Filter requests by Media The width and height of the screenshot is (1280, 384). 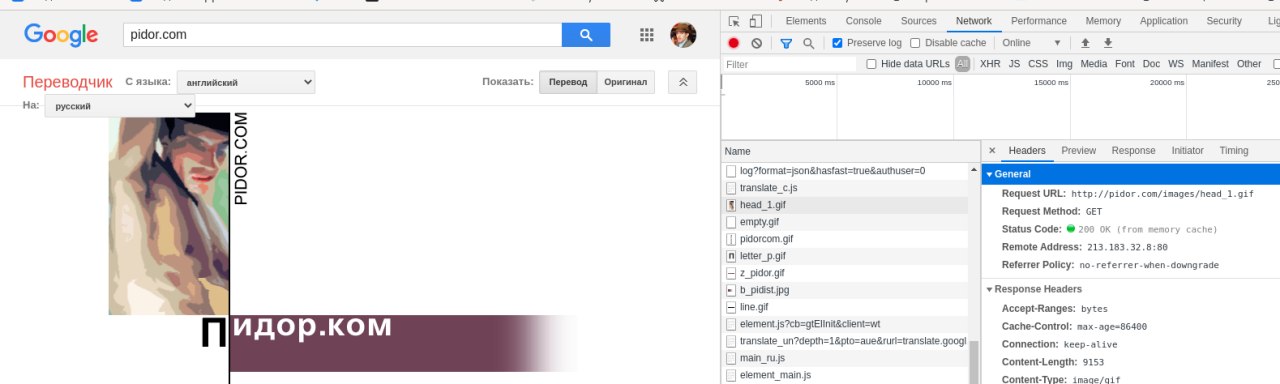point(1094,64)
